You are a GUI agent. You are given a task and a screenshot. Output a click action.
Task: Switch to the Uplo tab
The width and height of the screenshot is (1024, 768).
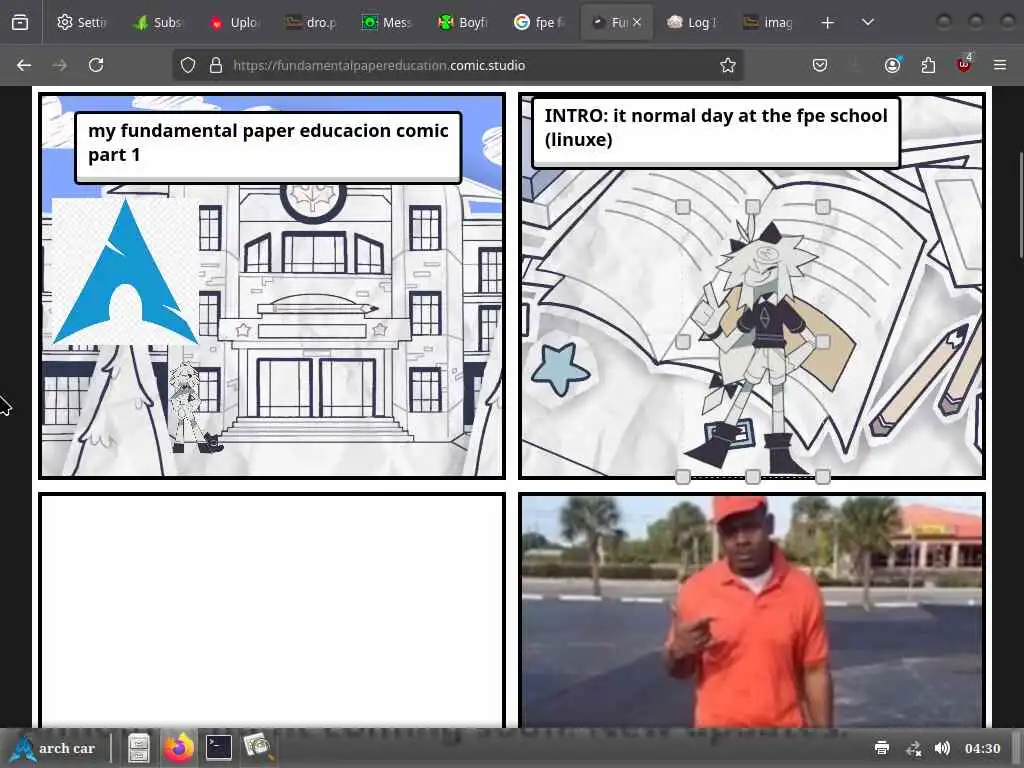click(234, 22)
